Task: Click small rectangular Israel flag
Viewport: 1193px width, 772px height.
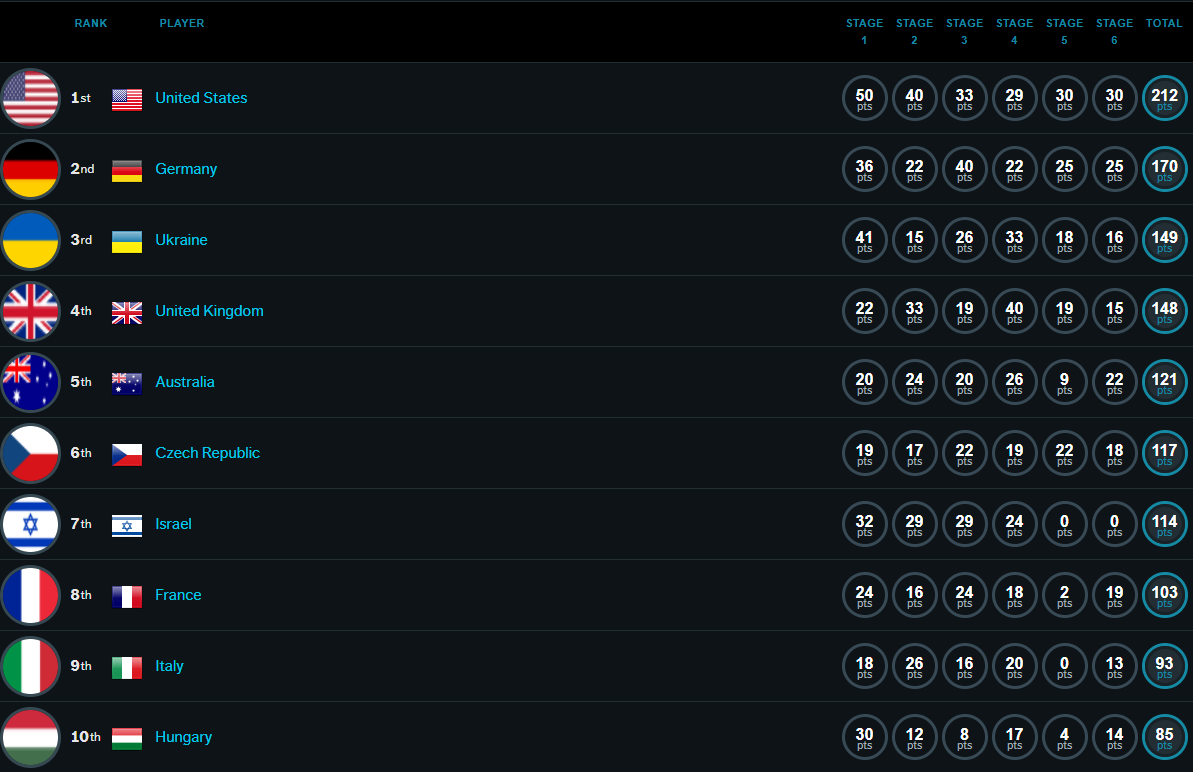Action: [x=127, y=526]
